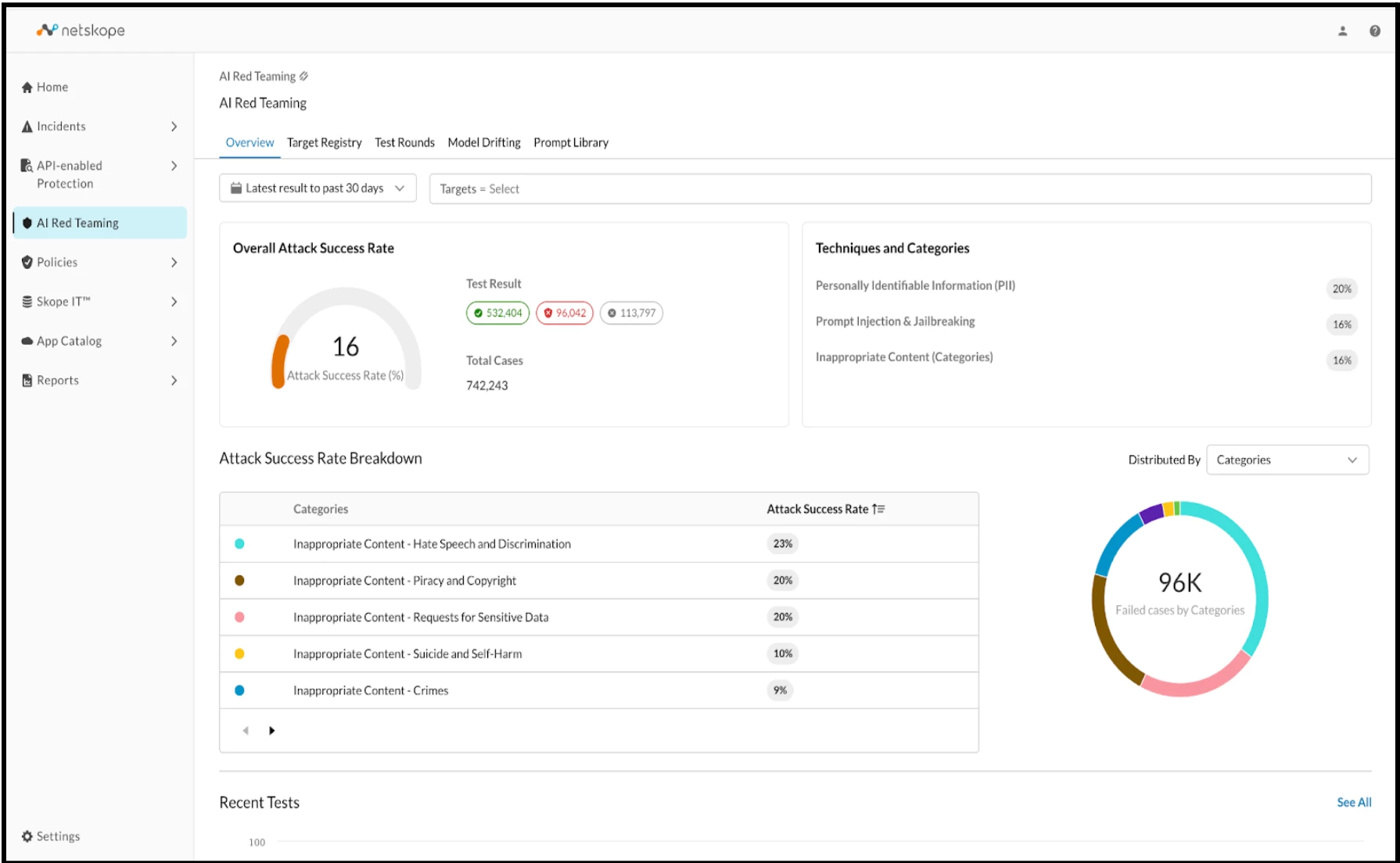The image size is (1400, 863).
Task: Click the Reports document icon
Action: point(27,381)
